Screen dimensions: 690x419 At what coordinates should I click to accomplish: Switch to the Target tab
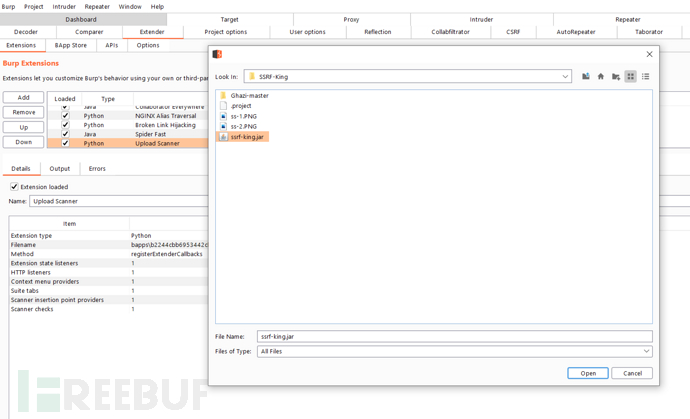coord(229,19)
